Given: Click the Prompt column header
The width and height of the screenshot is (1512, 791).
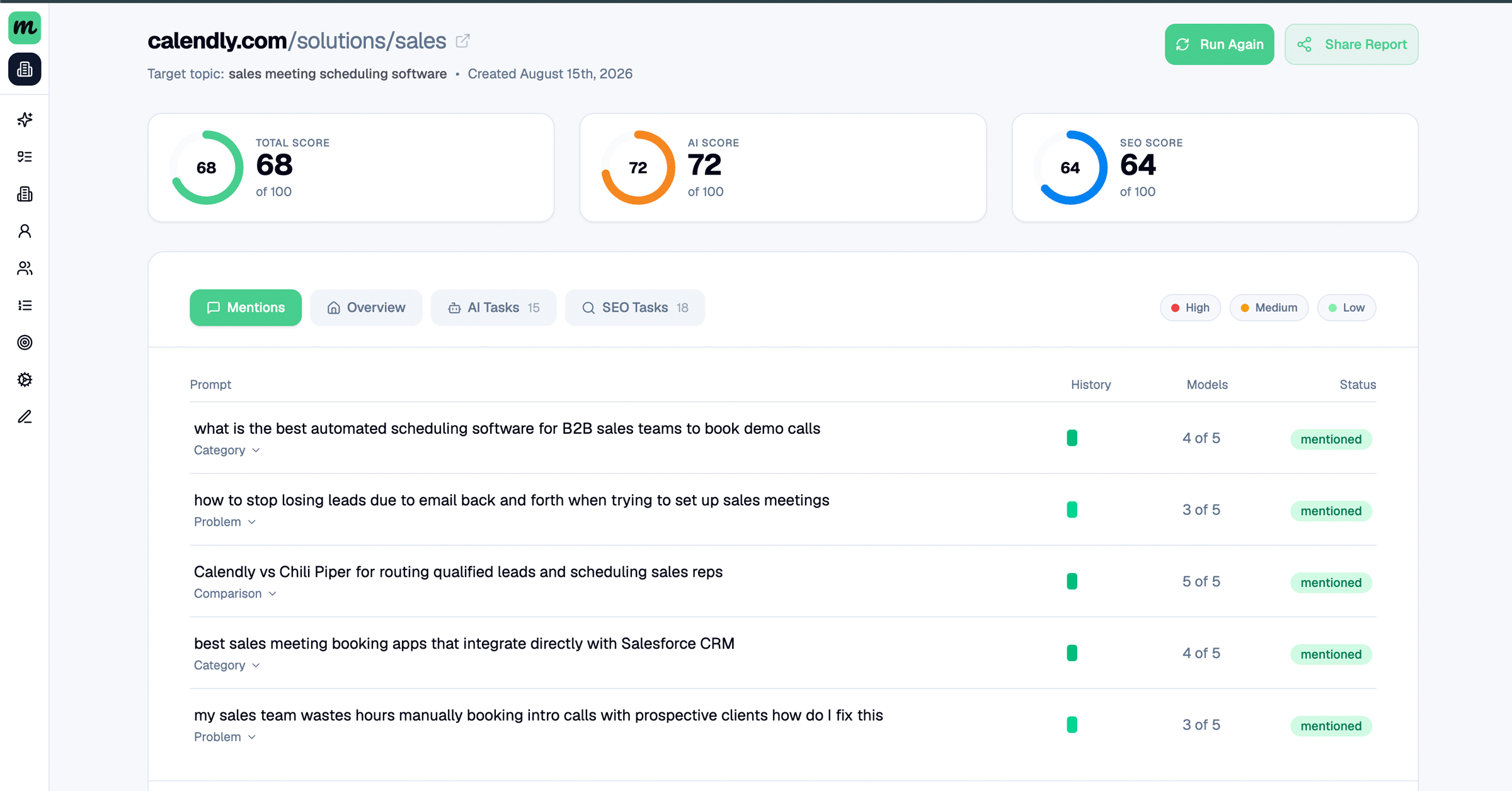Looking at the screenshot, I should [210, 385].
